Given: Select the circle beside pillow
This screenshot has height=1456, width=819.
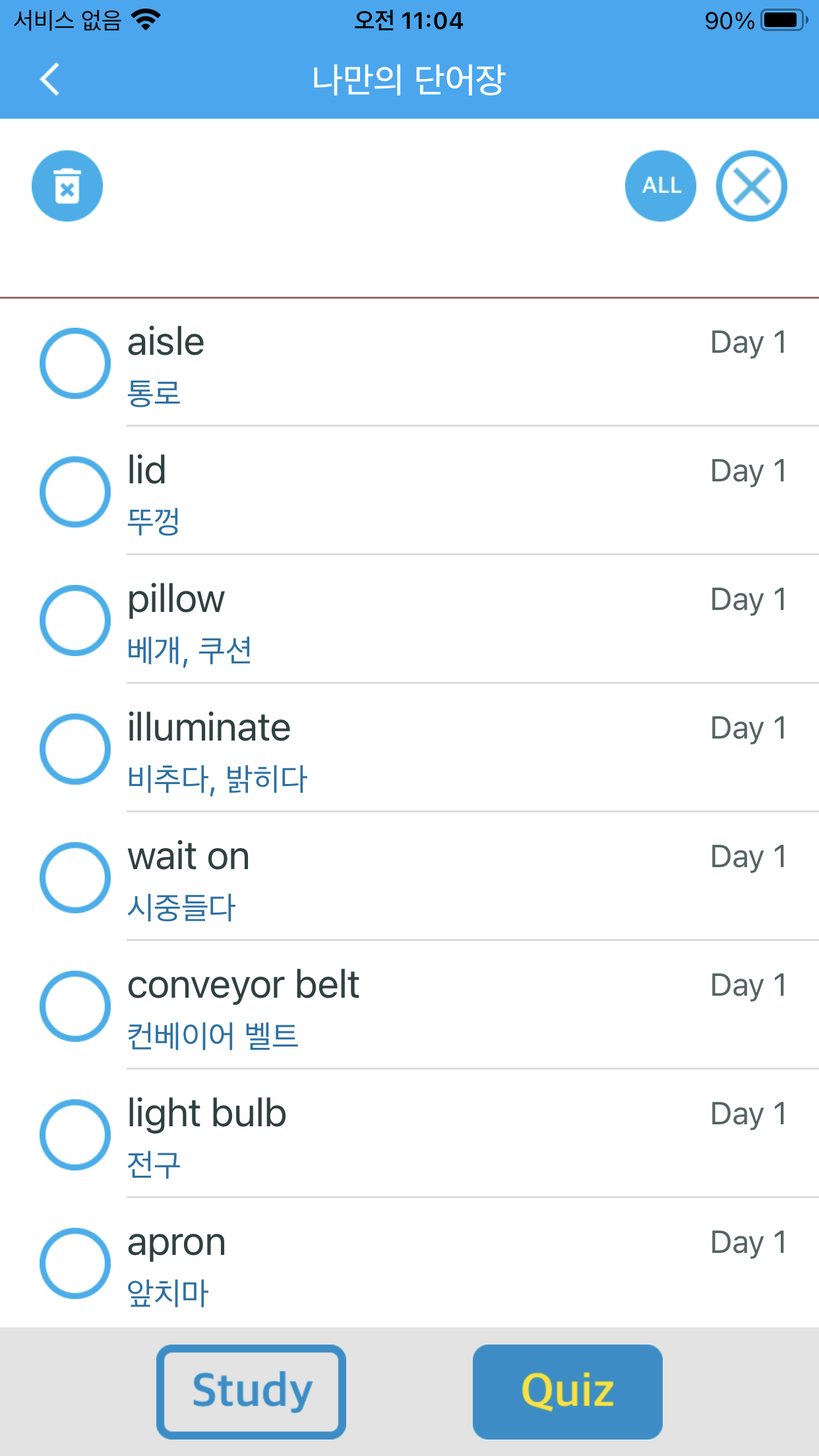Looking at the screenshot, I should point(75,621).
